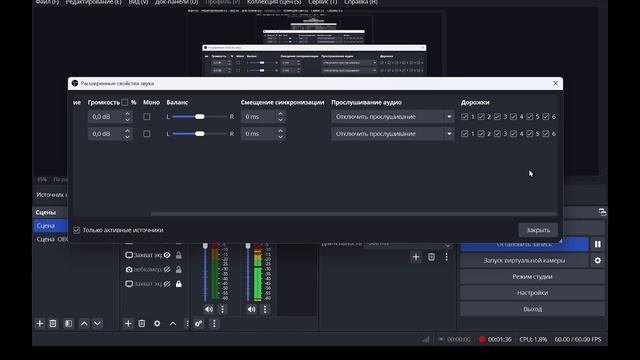
Task: Open the 'Коллекция сцен (S)' menu
Action: click(274, 2)
